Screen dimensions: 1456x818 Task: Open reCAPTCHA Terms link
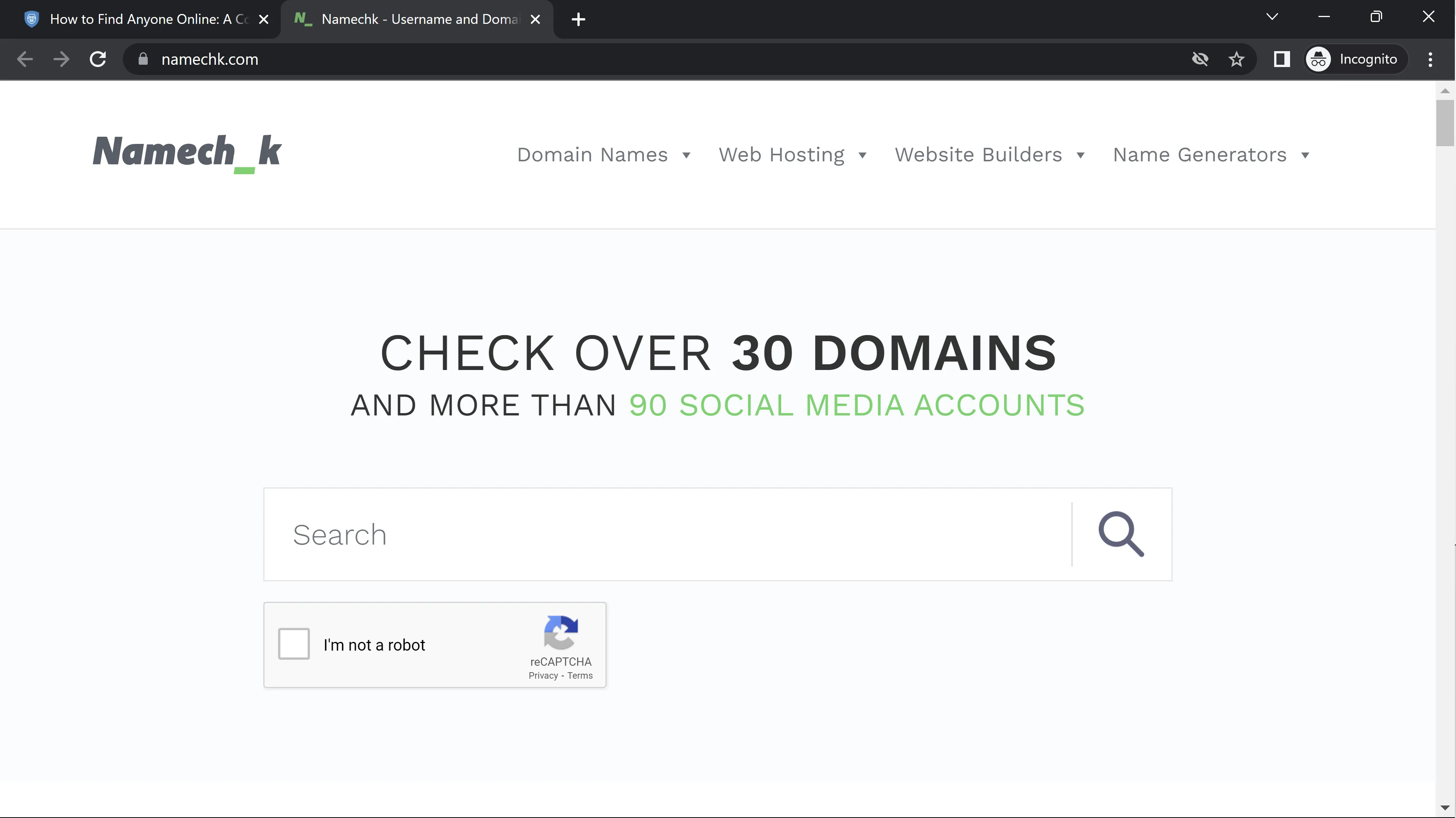click(x=580, y=676)
